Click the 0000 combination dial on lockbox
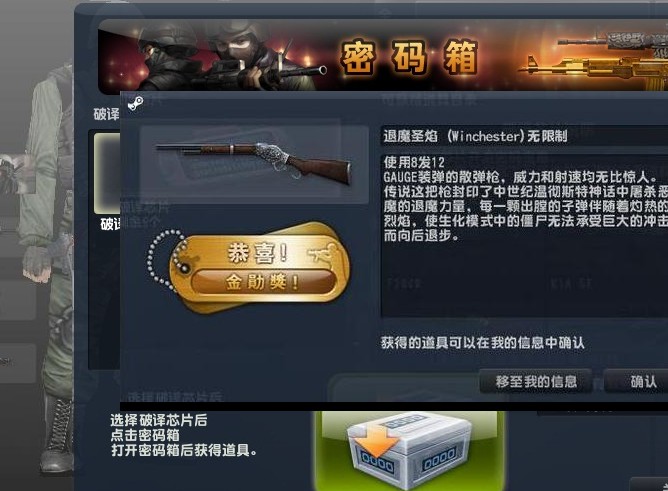The width and height of the screenshot is (668, 491). pos(439,459)
